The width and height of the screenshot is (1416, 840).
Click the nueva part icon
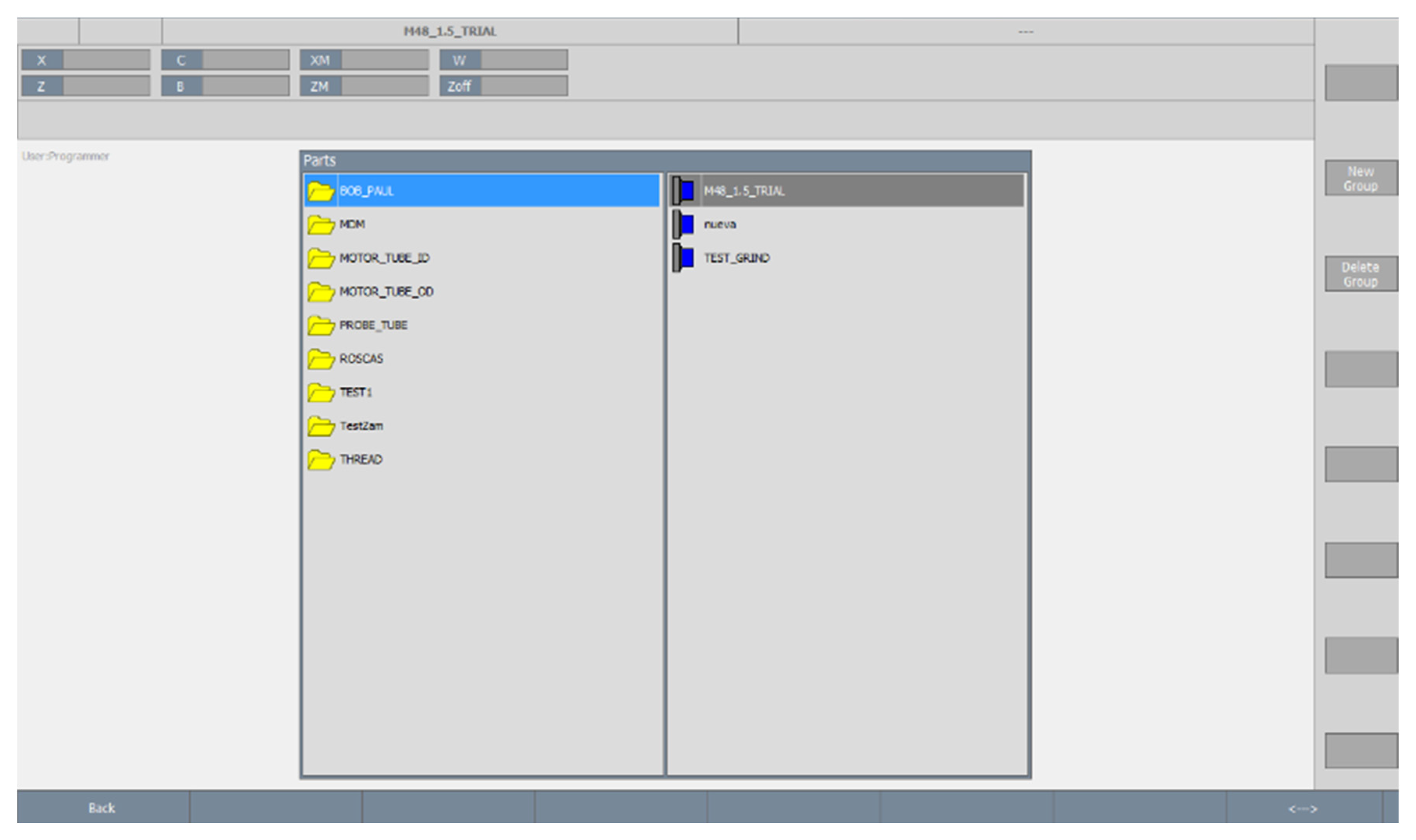click(x=684, y=224)
